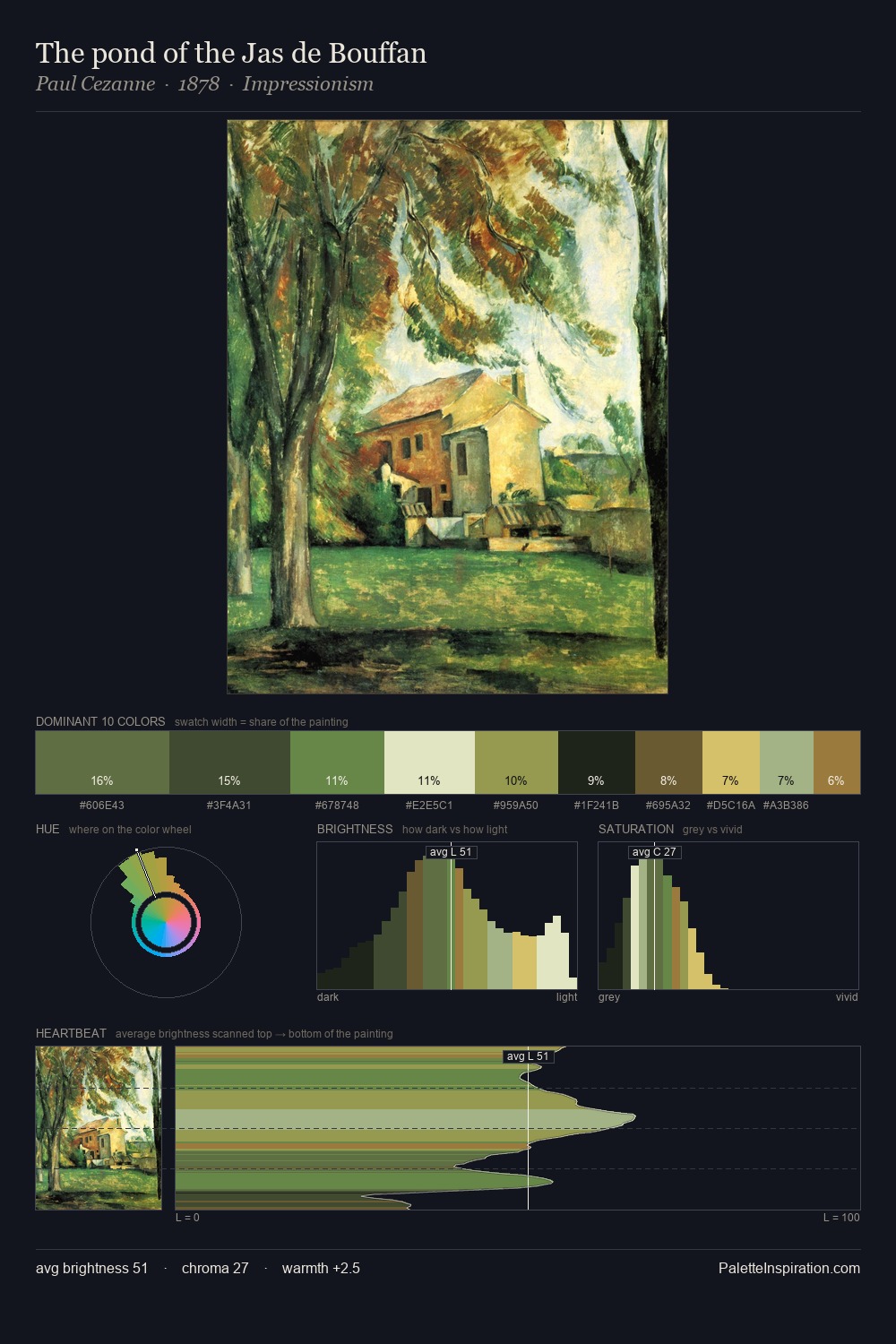
Task: Click the small painting thumbnail in Heartbeat
Action: click(99, 1128)
